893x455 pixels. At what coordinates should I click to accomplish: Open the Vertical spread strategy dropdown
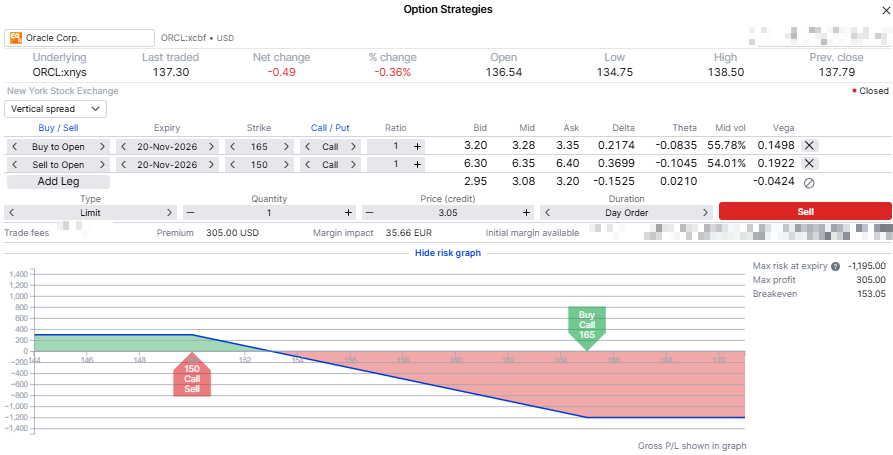click(x=55, y=109)
